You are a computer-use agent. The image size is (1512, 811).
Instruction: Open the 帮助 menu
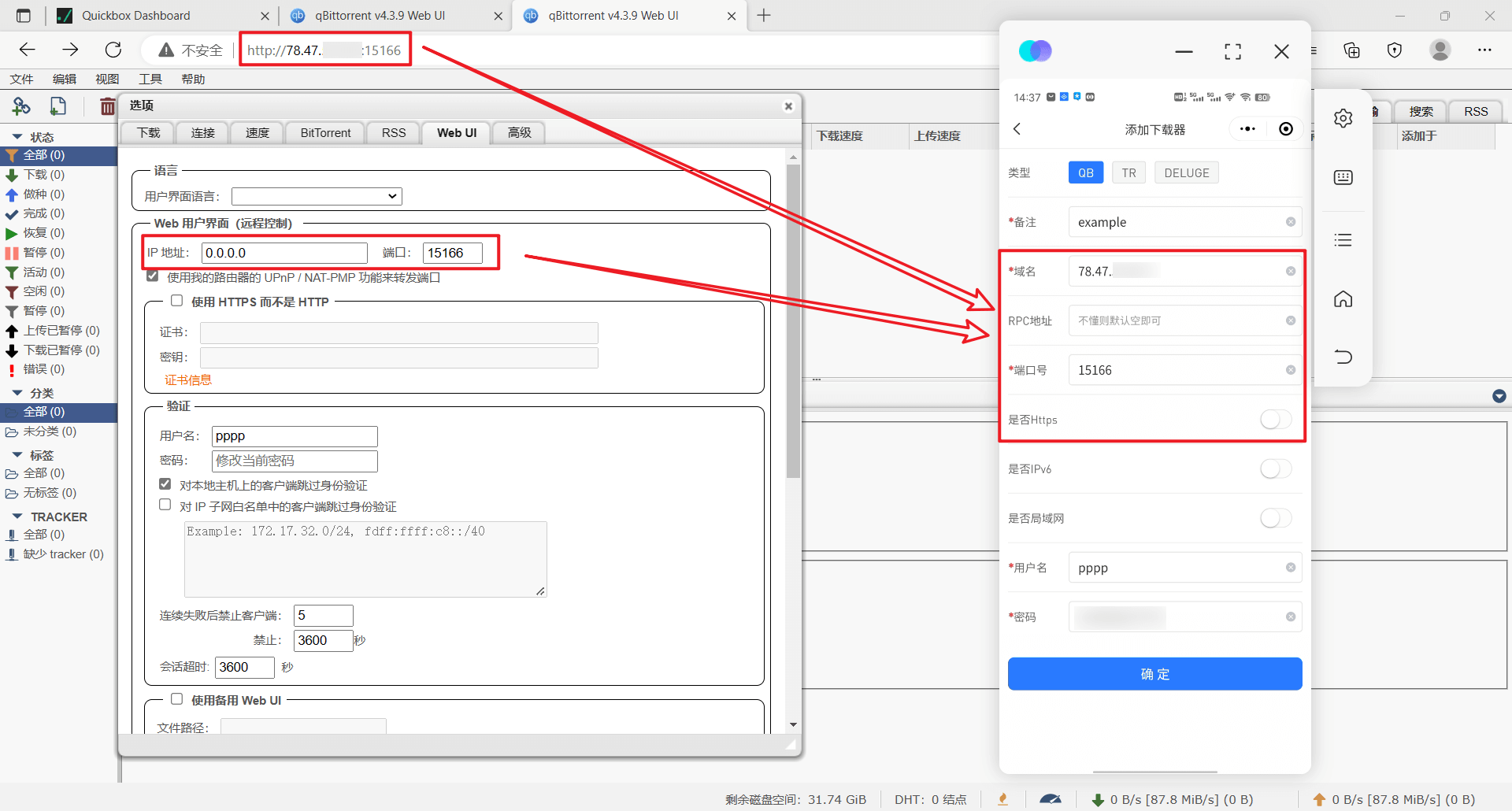click(193, 79)
